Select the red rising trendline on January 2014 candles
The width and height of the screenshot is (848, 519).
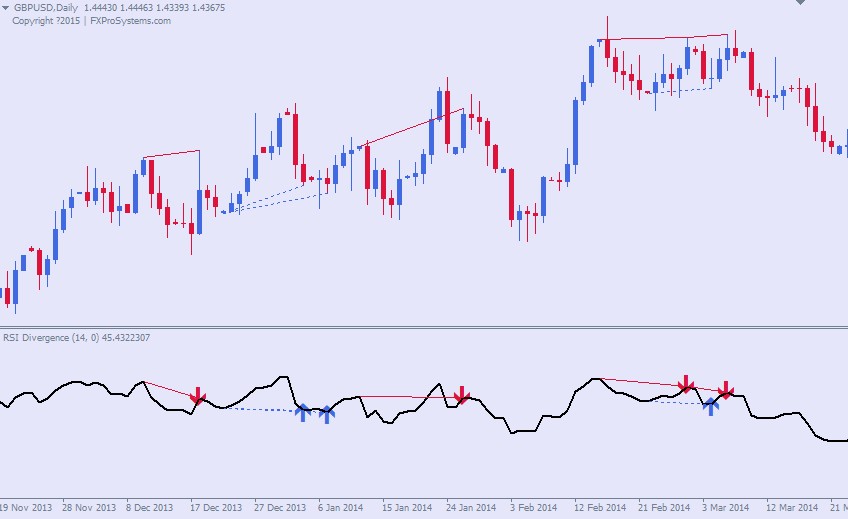[x=410, y=128]
